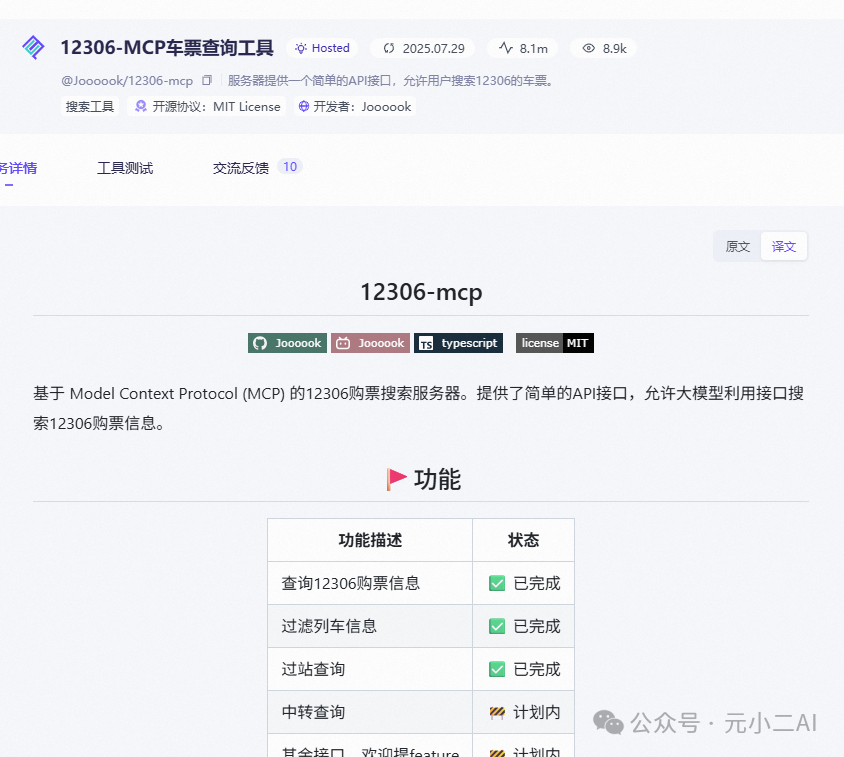Click the 8.9k view count
The width and height of the screenshot is (844, 757).
point(615,48)
